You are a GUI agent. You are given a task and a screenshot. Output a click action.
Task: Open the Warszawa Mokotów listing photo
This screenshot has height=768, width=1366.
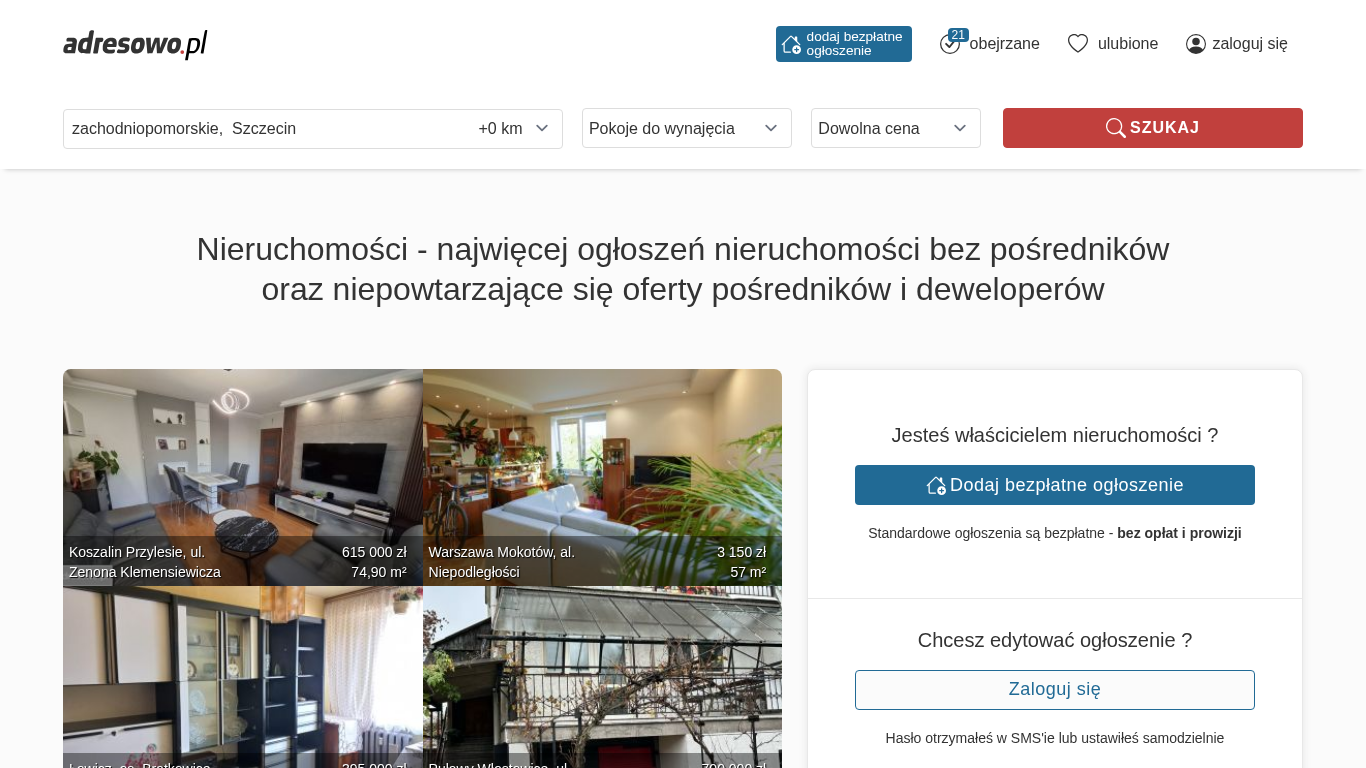pos(602,477)
